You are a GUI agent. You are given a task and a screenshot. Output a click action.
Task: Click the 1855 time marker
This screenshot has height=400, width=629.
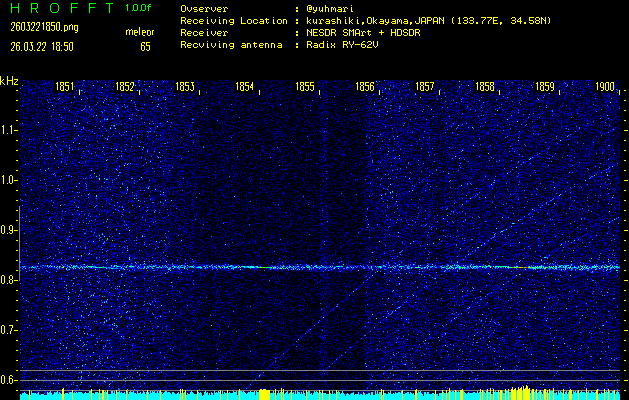pyautogui.click(x=305, y=88)
